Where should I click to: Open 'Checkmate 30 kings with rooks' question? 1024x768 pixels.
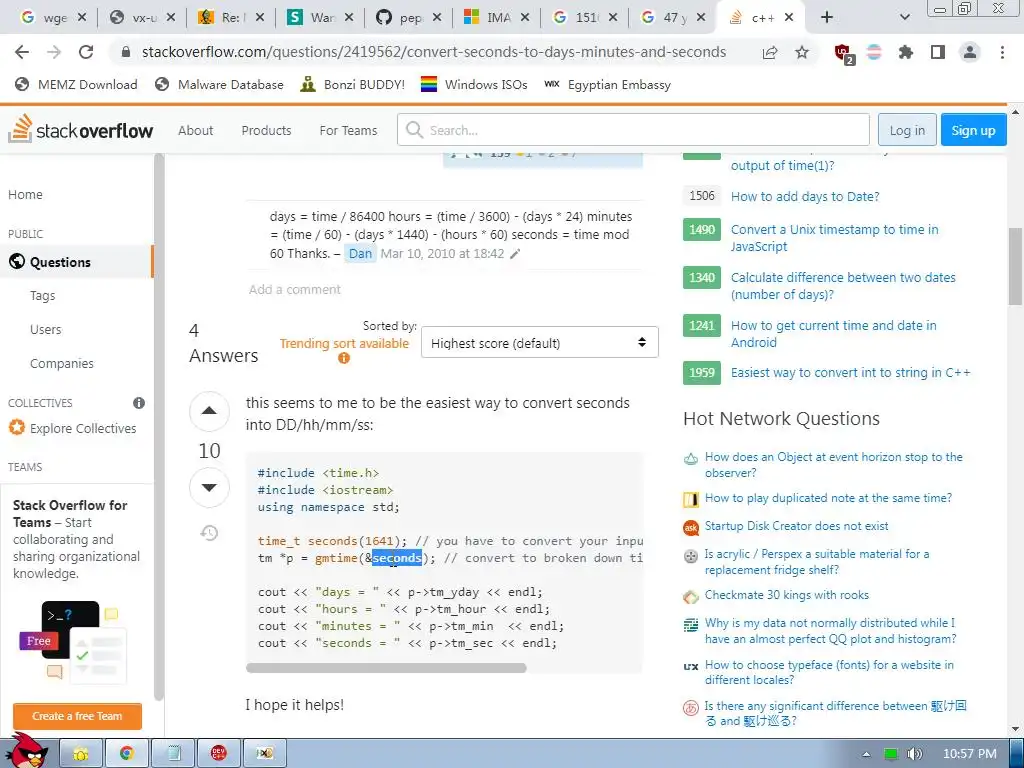pos(786,595)
